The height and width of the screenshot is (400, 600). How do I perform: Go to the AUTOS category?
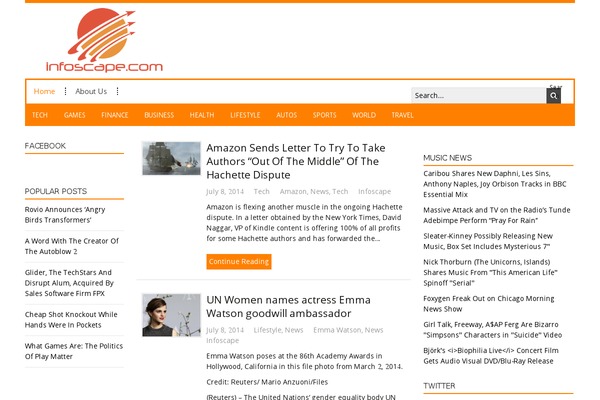pos(286,115)
